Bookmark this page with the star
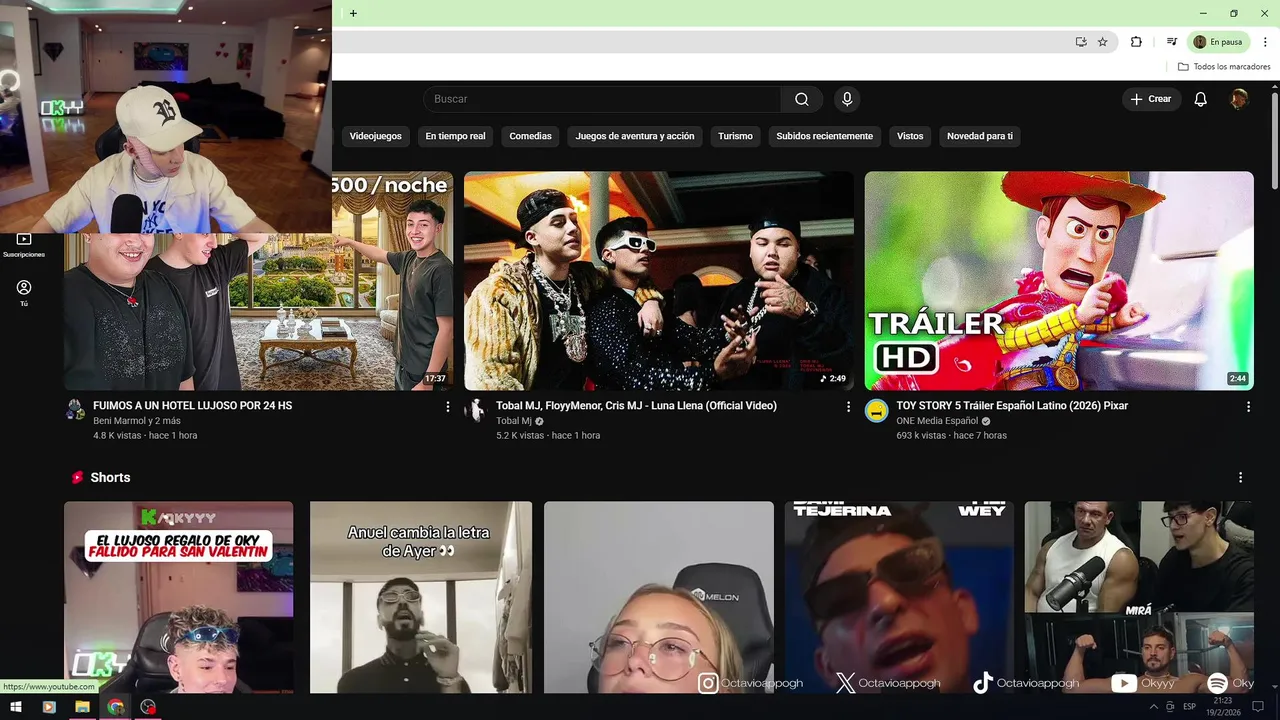This screenshot has height=720, width=1280. point(1103,42)
